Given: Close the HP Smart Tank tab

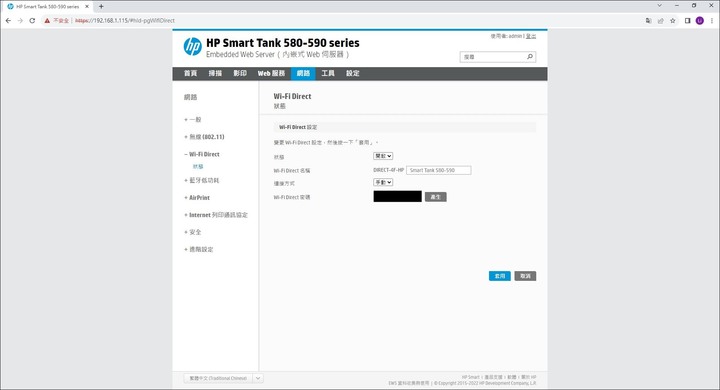Looking at the screenshot, I should [x=87, y=6].
